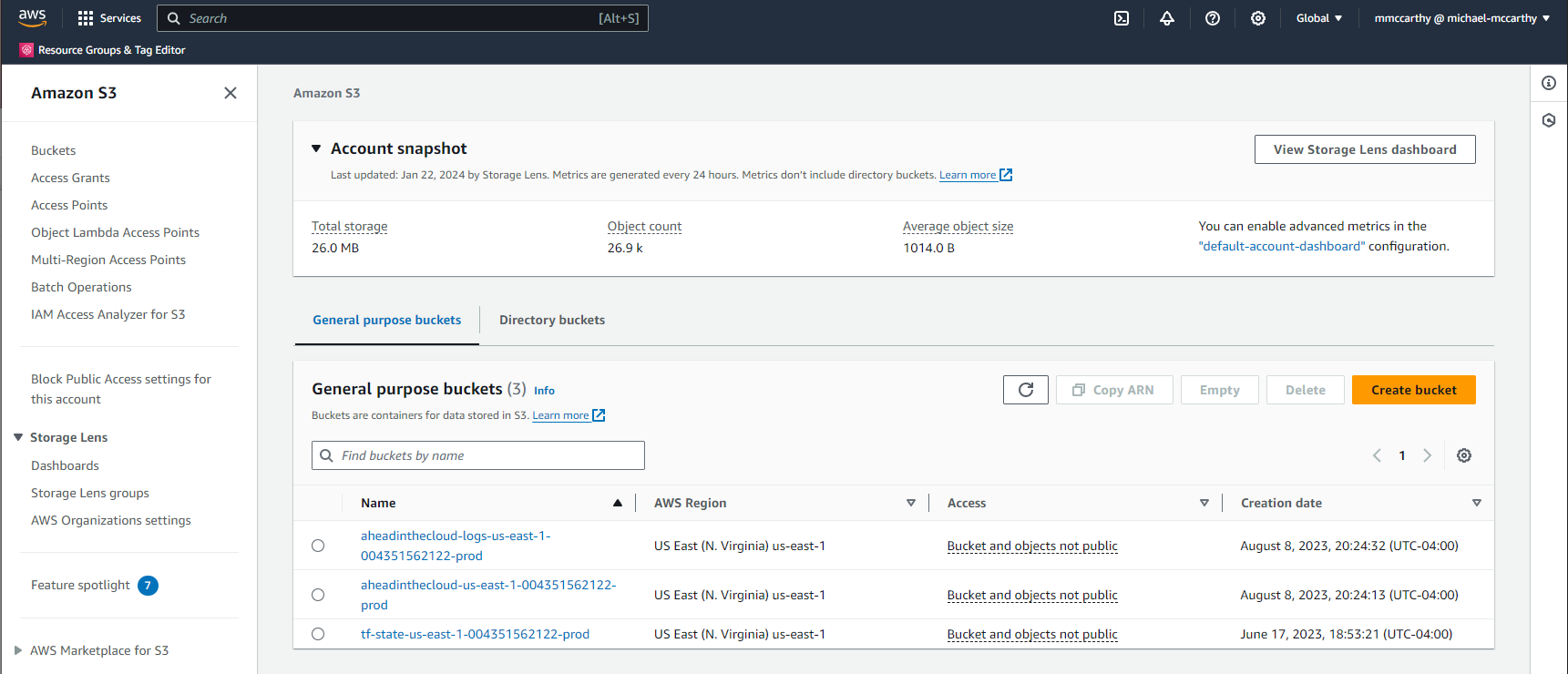
Task: Click the Copy ARN button
Action: click(x=1114, y=390)
